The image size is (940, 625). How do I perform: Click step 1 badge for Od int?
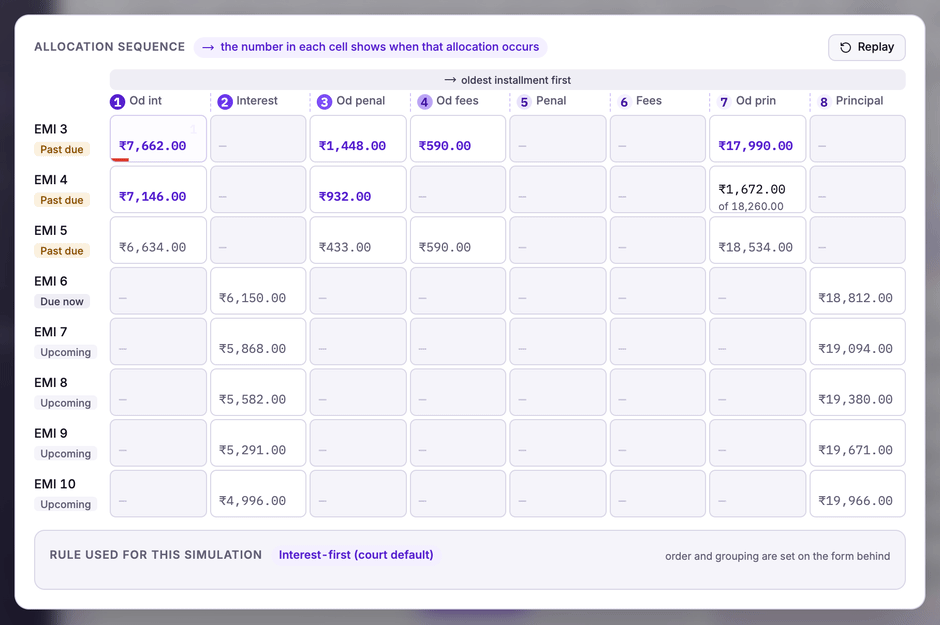[x=118, y=102]
